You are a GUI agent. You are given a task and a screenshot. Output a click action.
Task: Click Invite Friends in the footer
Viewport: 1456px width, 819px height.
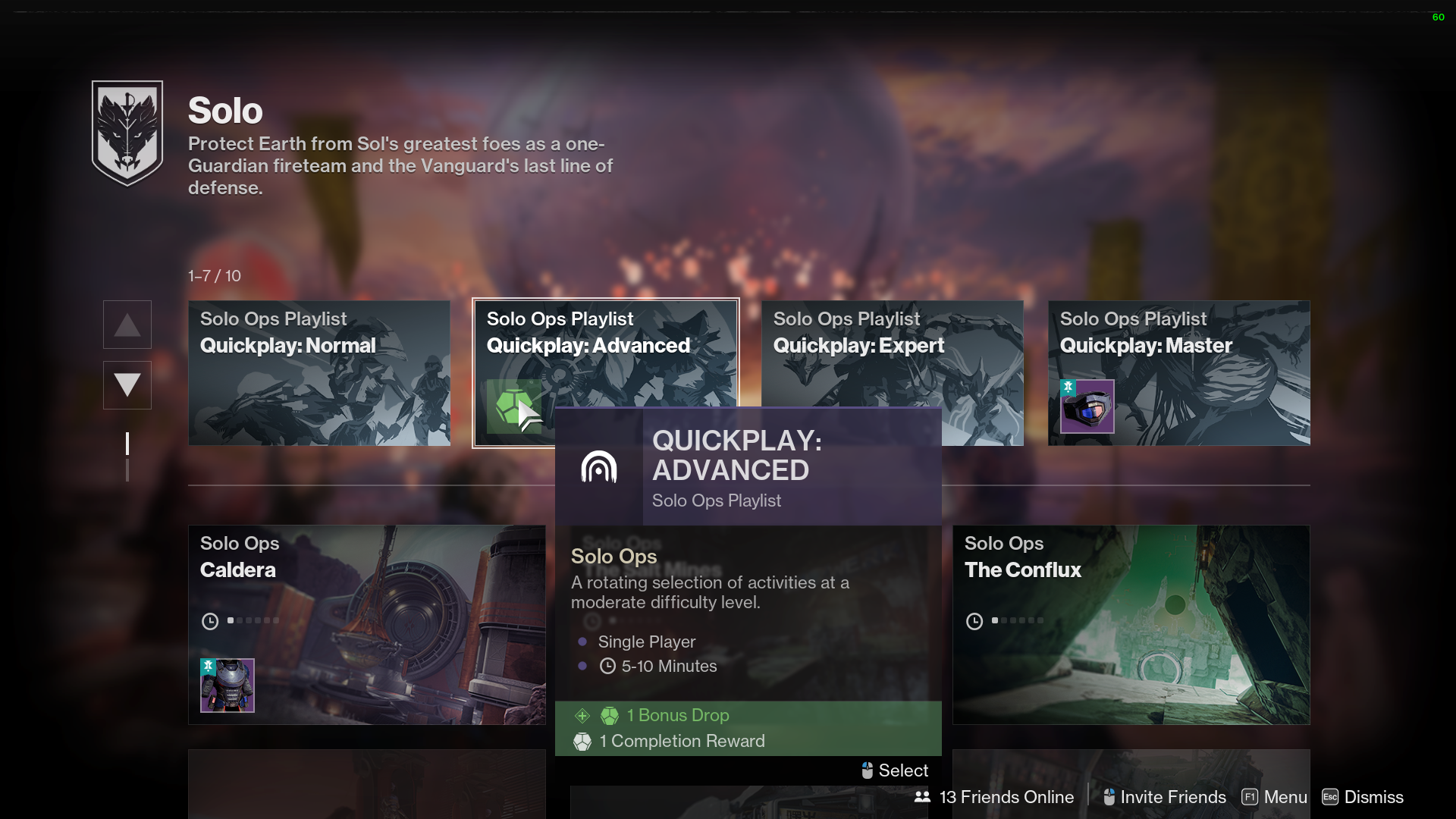click(x=1164, y=797)
